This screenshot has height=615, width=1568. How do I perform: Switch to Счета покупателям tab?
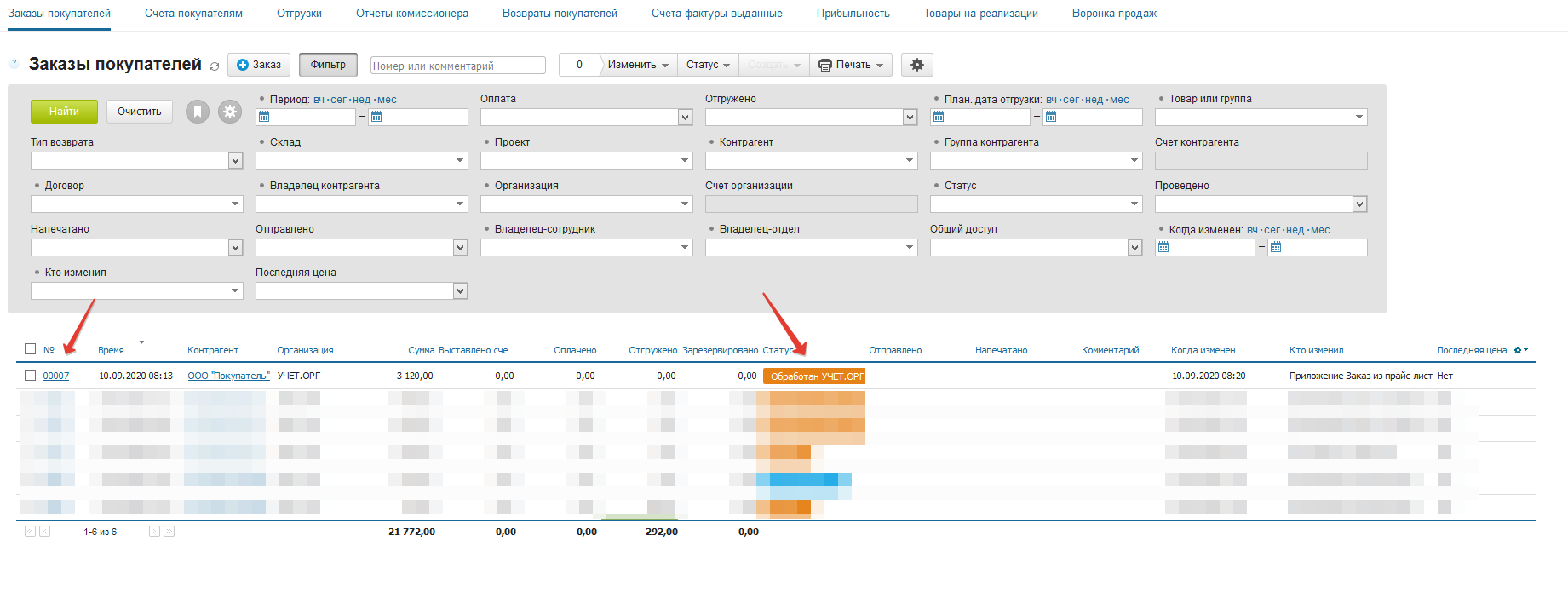(x=193, y=14)
